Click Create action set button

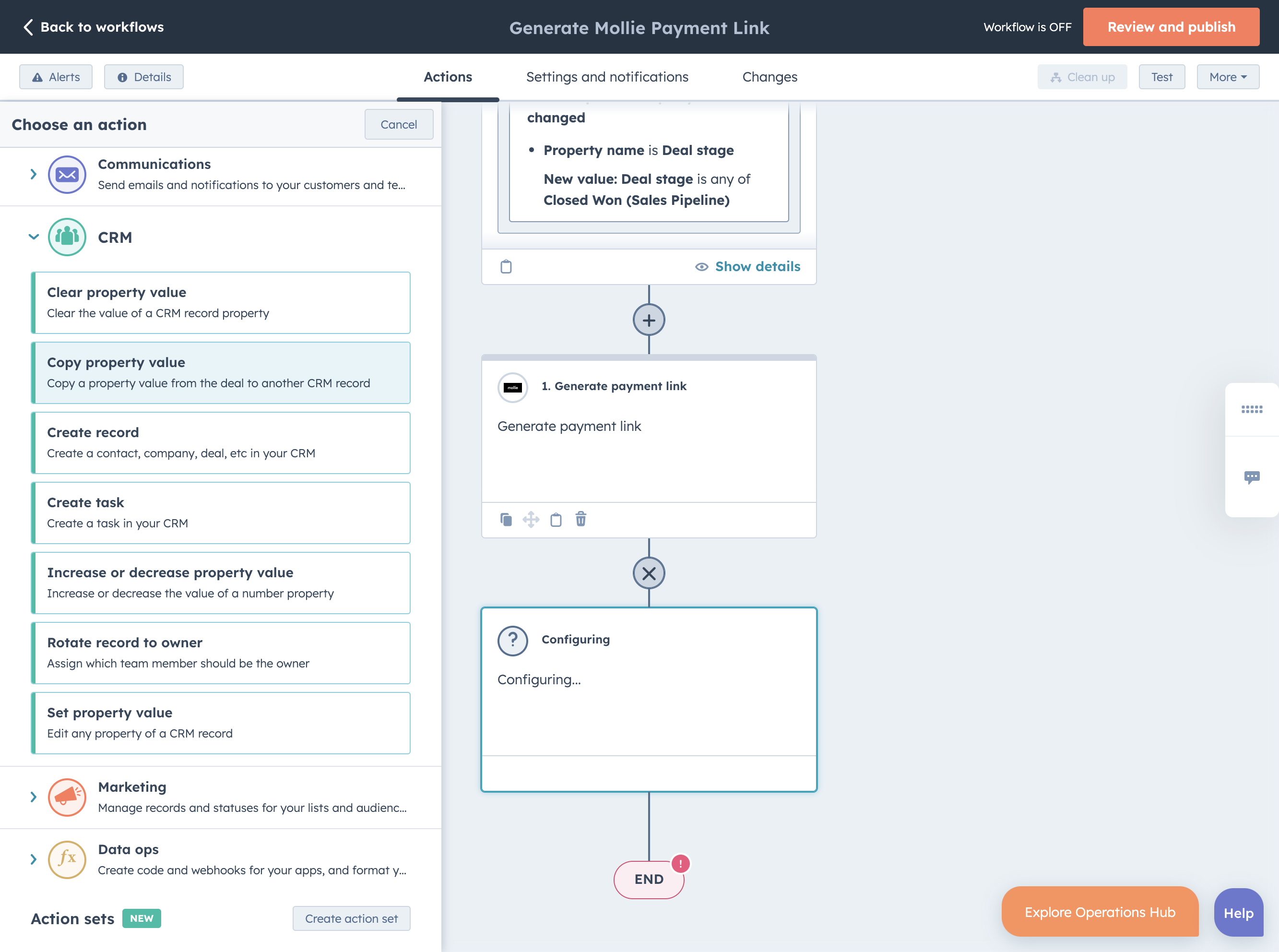[352, 918]
